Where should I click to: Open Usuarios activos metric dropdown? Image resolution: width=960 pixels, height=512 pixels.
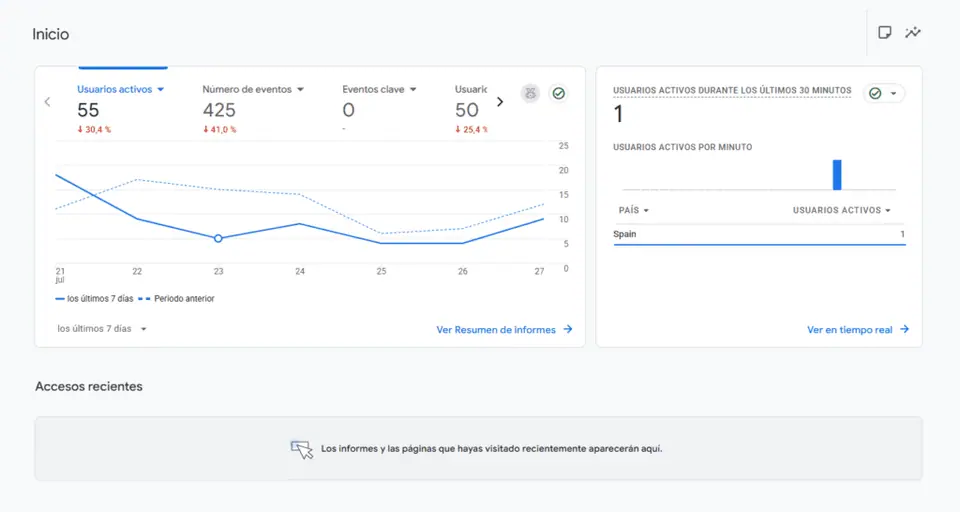160,89
